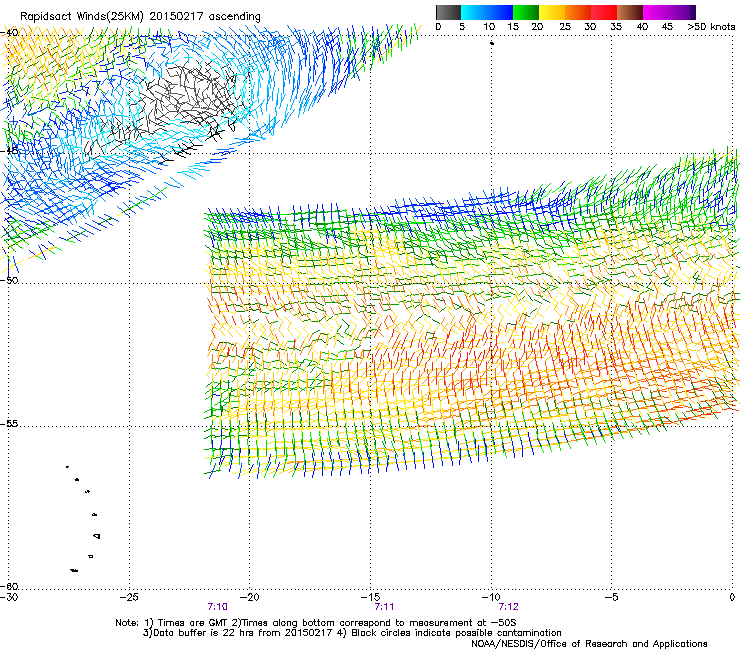740x650 pixels.
Task: Click the latitude axis label -60
Action: click(9, 586)
